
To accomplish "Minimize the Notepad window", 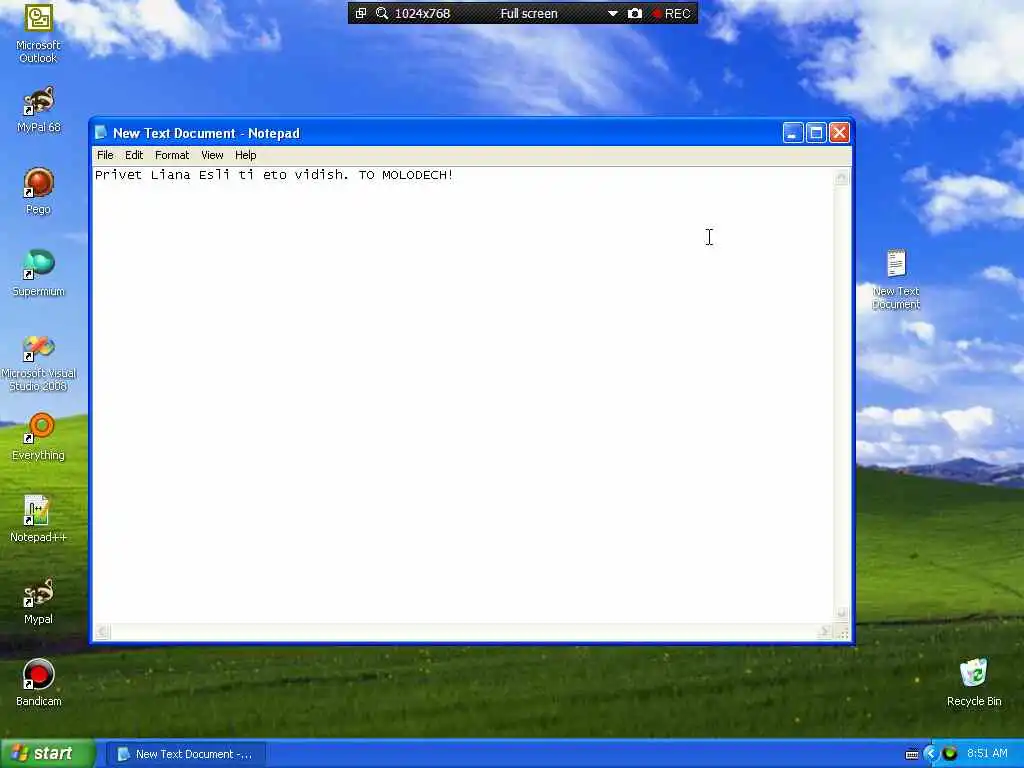I will (793, 133).
